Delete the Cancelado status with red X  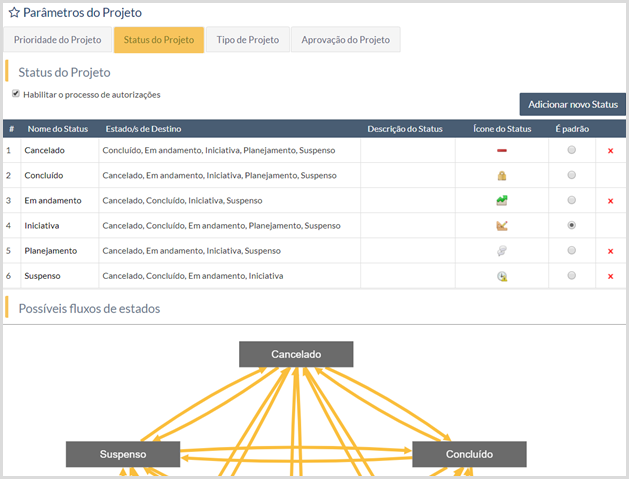click(610, 150)
